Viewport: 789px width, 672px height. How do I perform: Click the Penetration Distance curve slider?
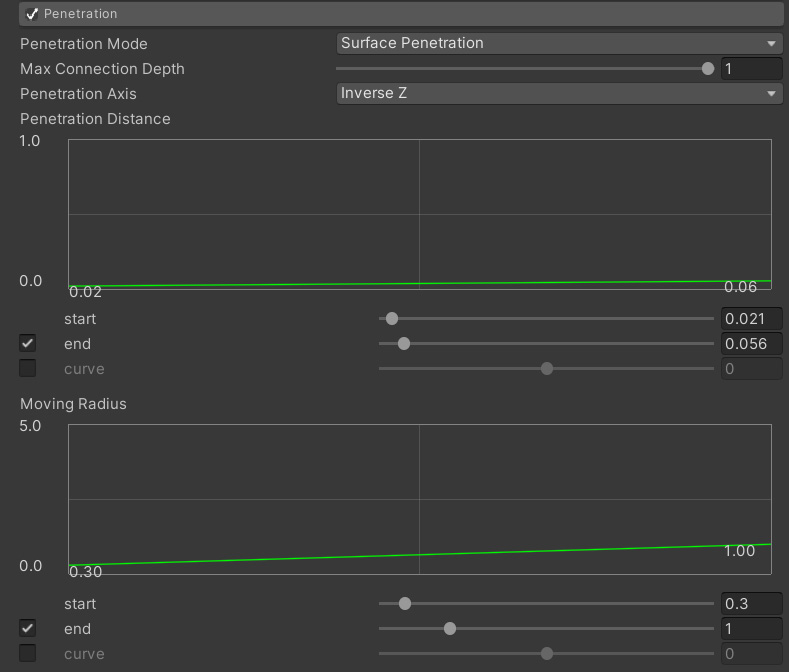(546, 368)
